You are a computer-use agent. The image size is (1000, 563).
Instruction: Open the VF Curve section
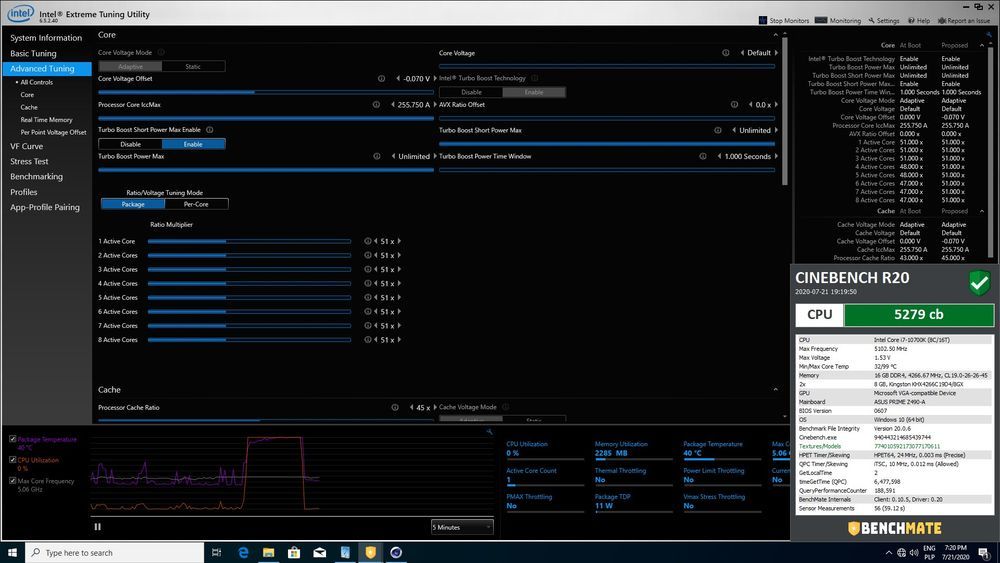pos(26,146)
